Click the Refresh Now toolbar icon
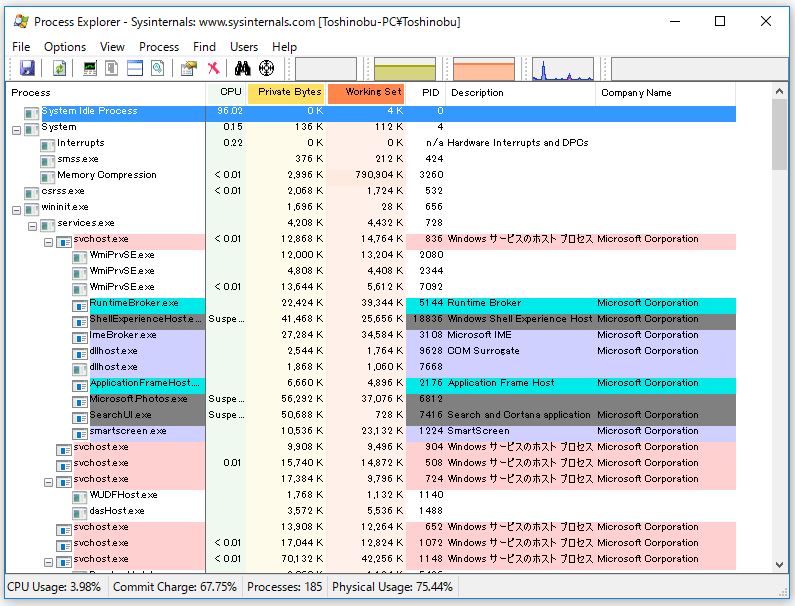This screenshot has height=606, width=795. tap(59, 68)
